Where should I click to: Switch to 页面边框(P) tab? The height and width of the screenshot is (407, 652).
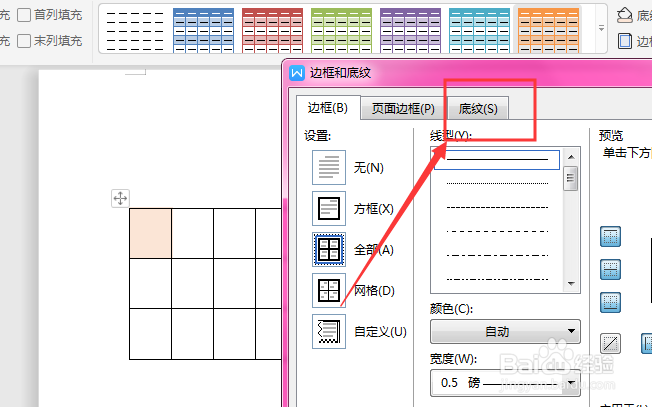[x=403, y=109]
